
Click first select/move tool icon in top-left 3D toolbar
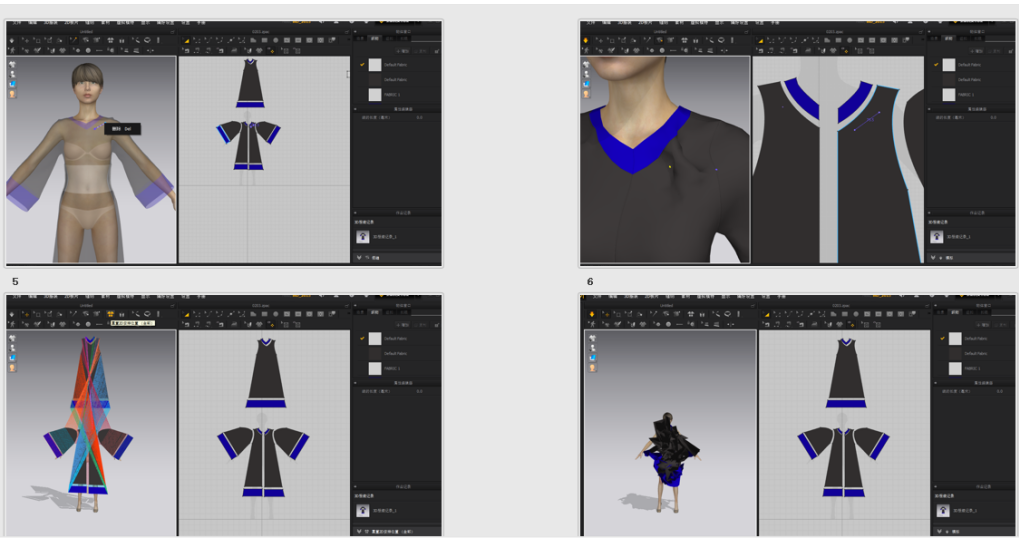tap(12, 40)
